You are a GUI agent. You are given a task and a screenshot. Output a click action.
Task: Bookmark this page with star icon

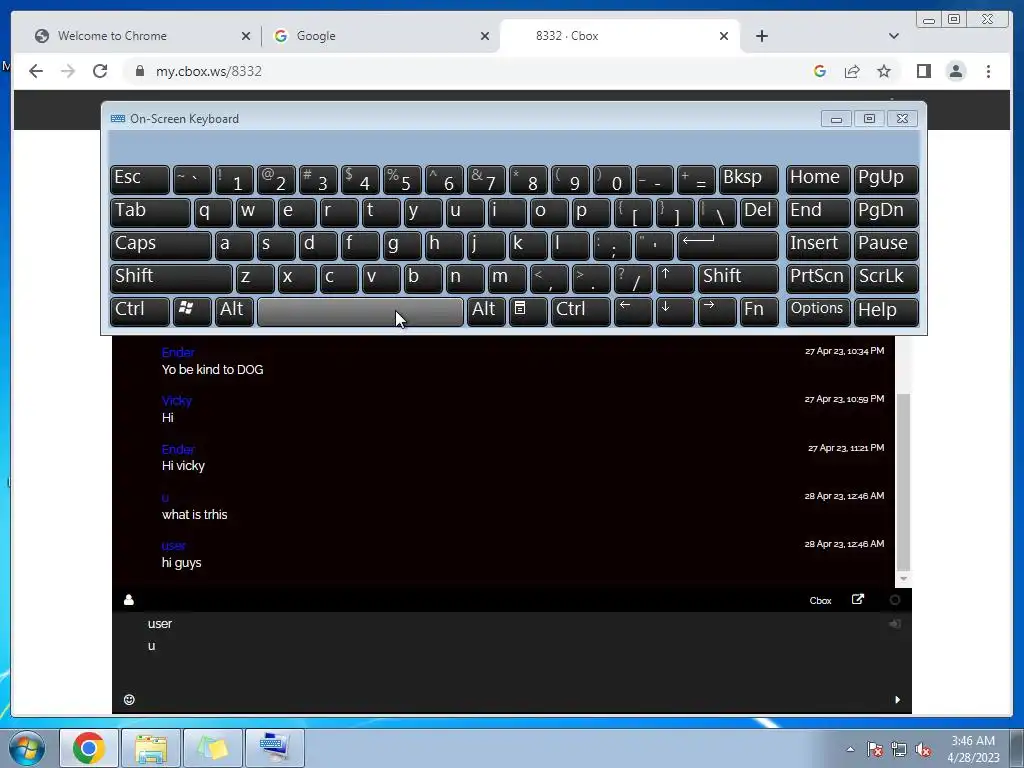click(x=884, y=71)
